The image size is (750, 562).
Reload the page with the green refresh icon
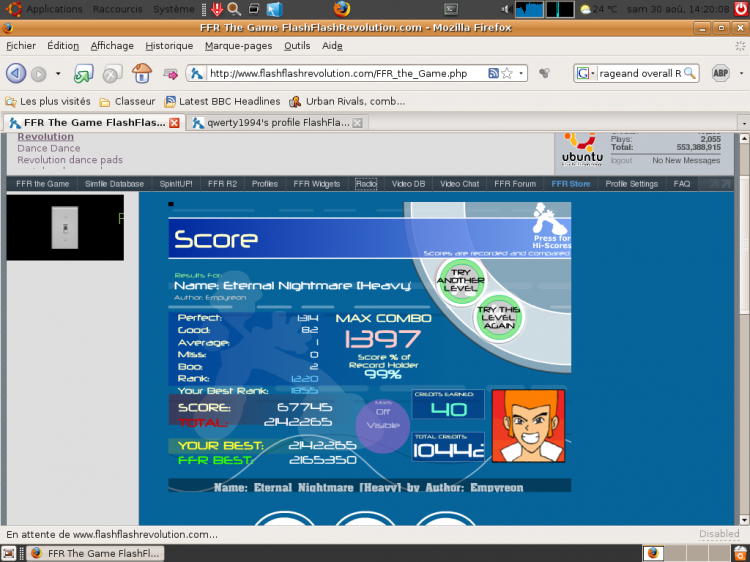click(x=84, y=74)
